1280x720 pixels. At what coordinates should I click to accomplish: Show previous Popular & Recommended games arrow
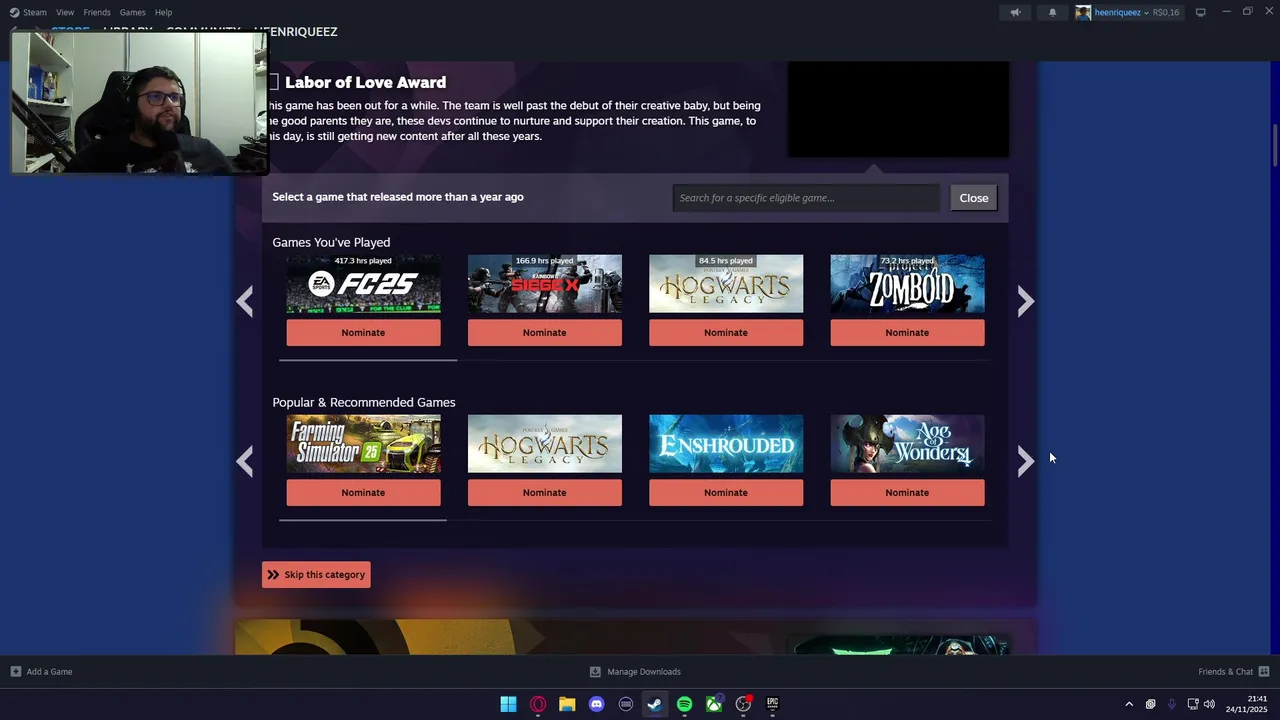(x=245, y=461)
